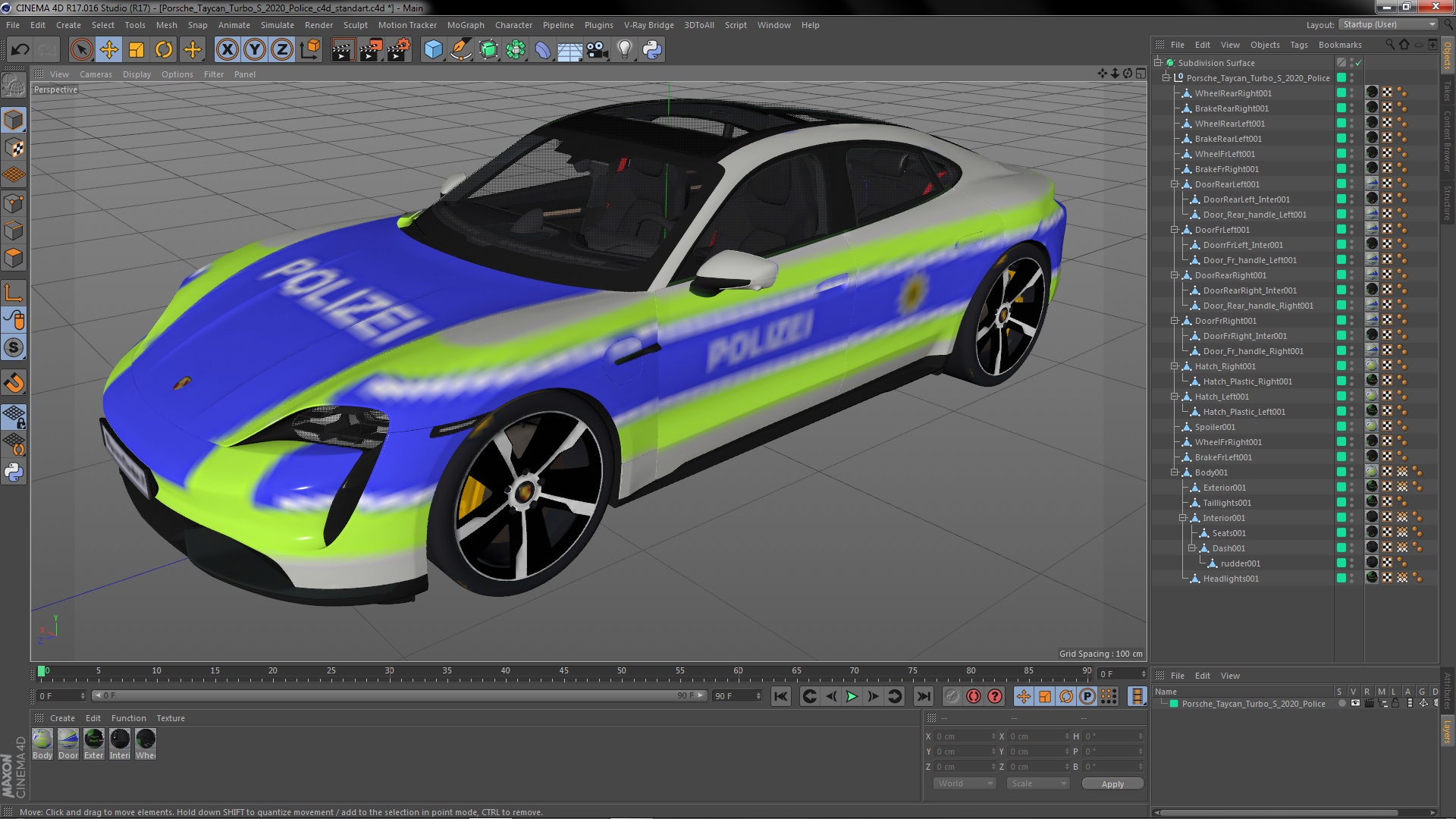Toggle Spoiler001 visibility dots
This screenshot has height=819, width=1456.
tap(1351, 427)
